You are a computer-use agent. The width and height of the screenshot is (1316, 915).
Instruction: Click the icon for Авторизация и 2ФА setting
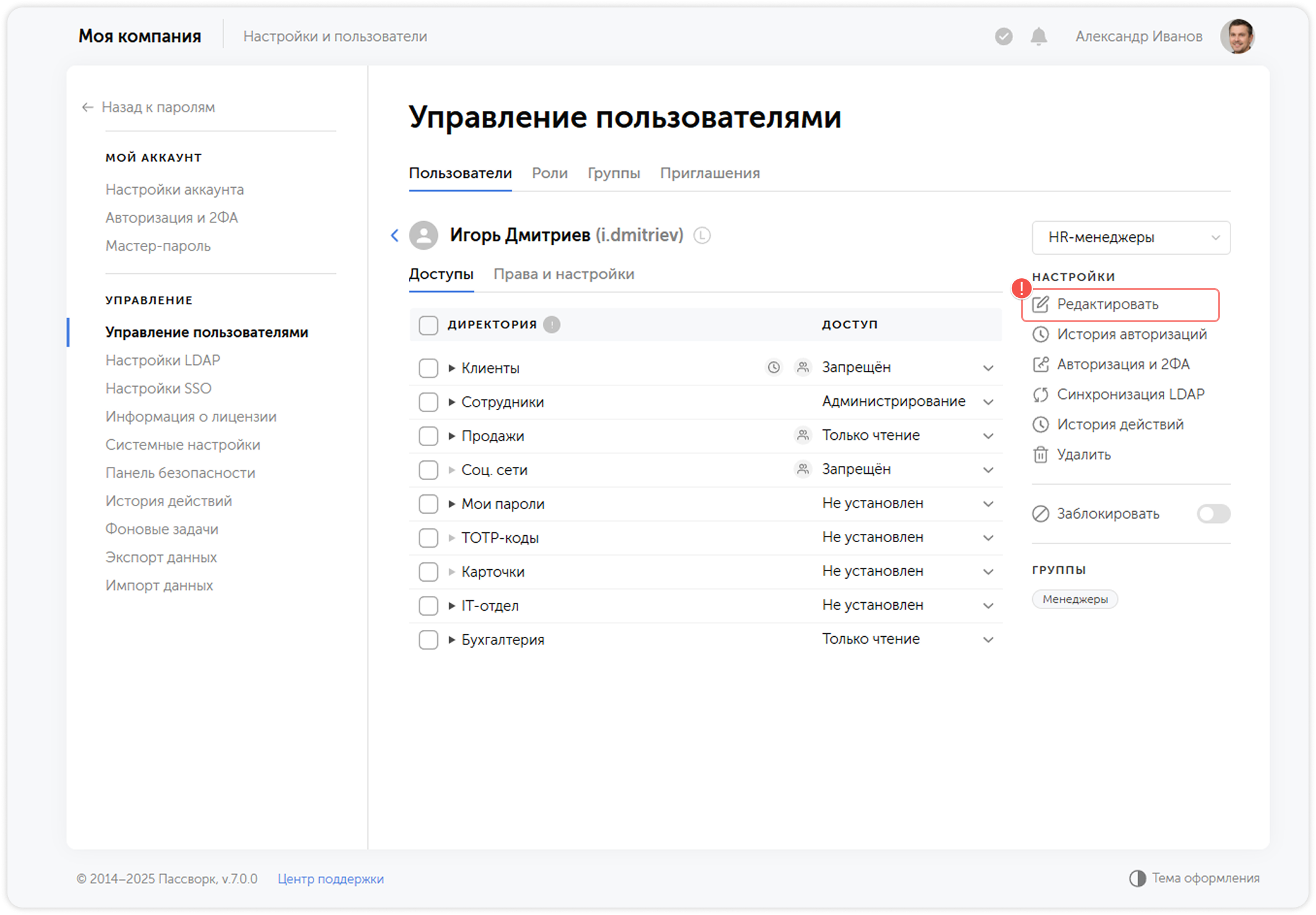[x=1041, y=364]
